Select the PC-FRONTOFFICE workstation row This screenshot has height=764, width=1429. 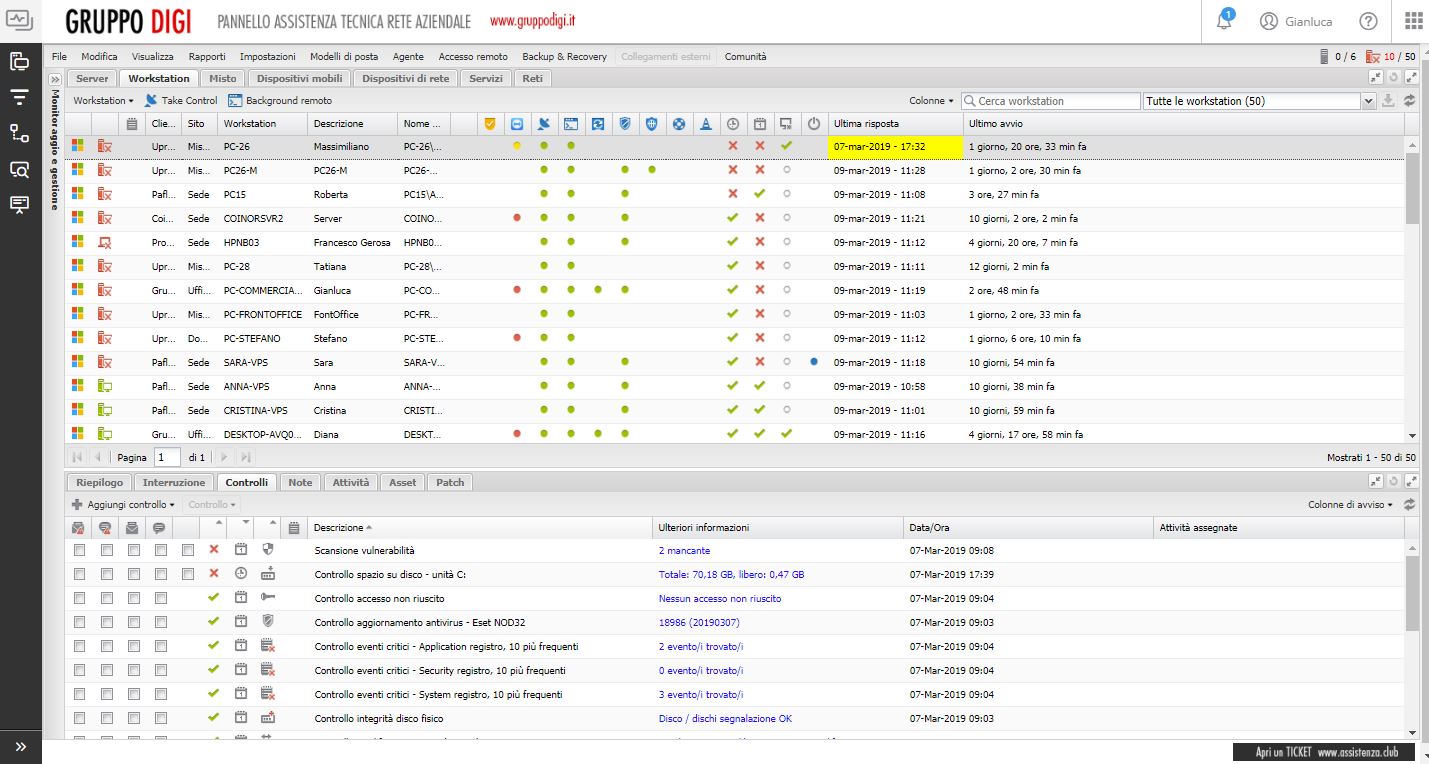click(x=735, y=314)
